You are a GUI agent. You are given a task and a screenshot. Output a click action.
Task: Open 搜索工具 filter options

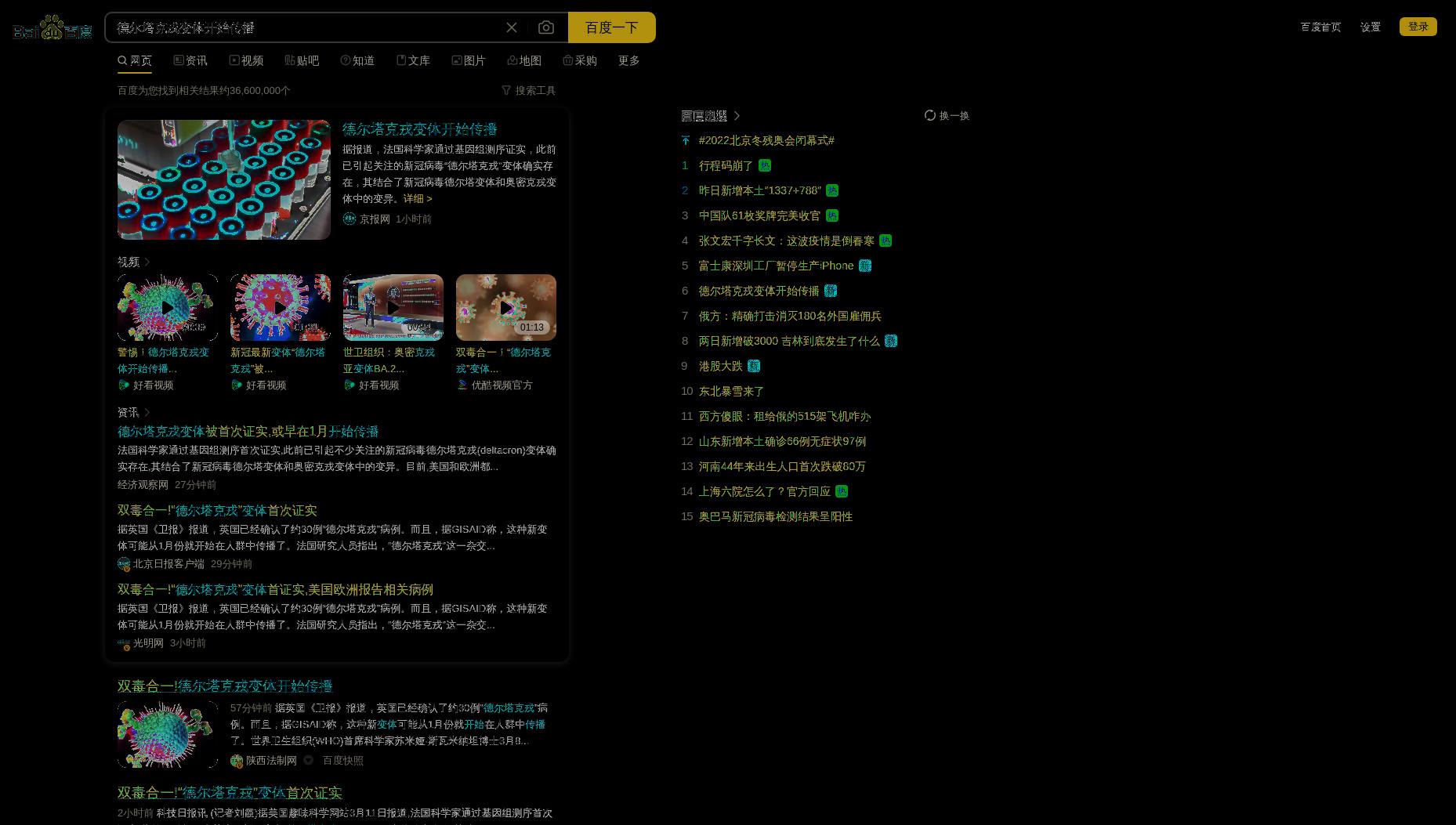point(529,90)
